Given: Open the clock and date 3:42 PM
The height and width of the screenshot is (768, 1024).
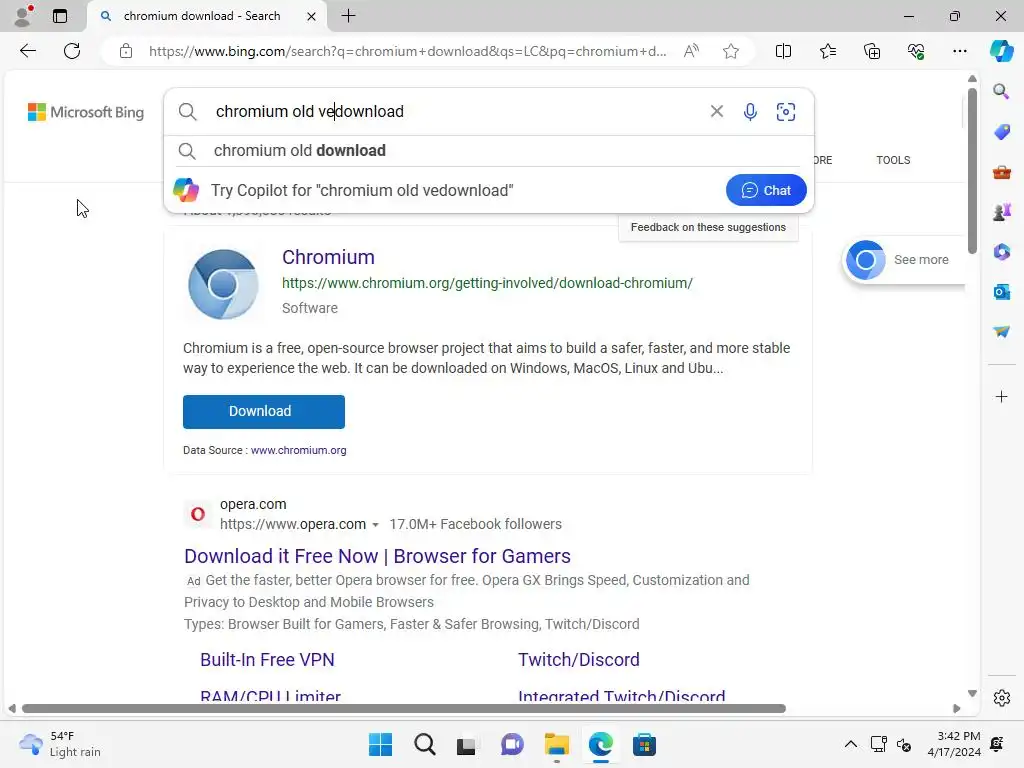Looking at the screenshot, I should tap(954, 744).
